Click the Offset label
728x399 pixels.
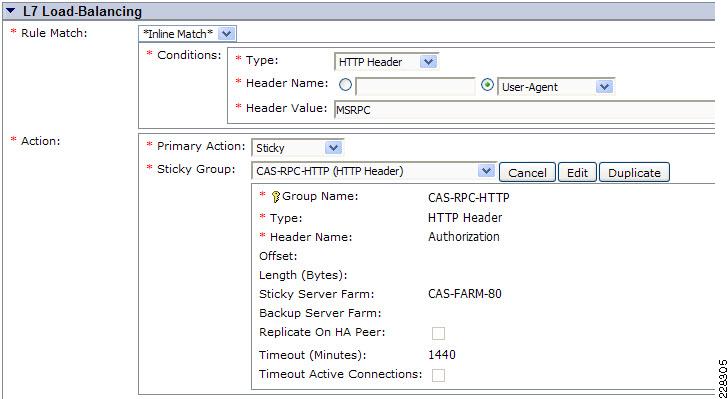[278, 256]
